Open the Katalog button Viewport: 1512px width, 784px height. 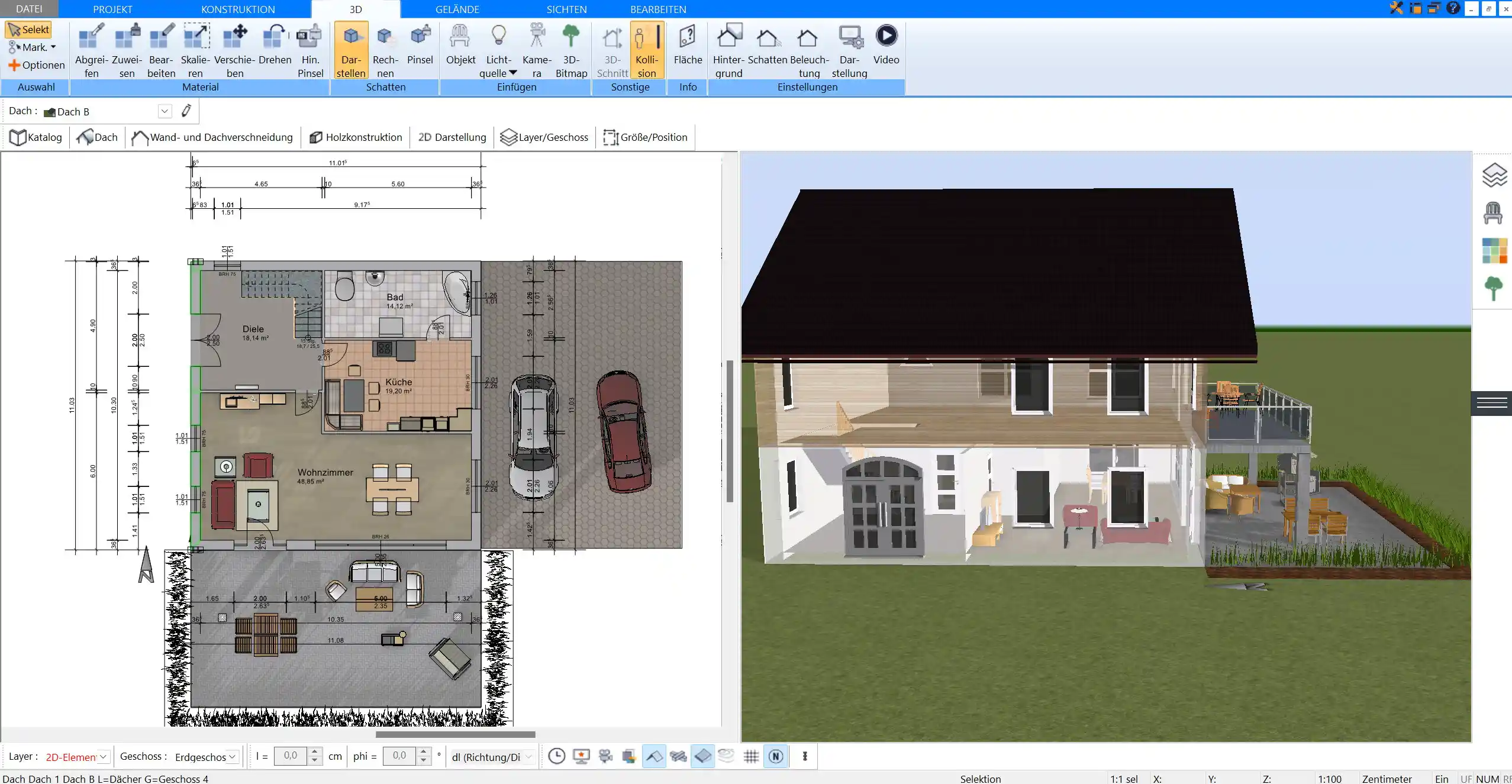point(36,137)
